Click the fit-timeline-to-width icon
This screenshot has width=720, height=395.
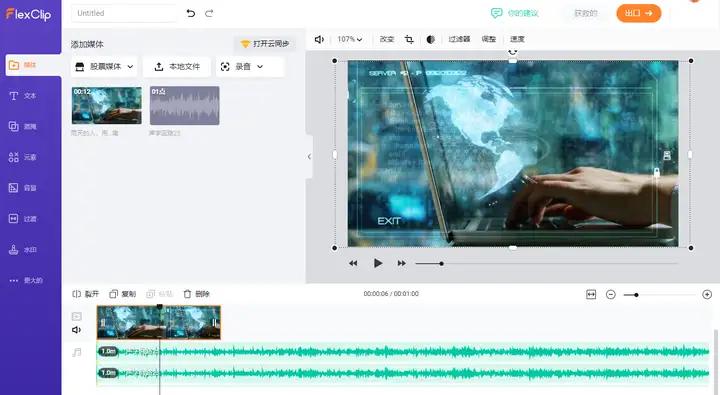(591, 294)
